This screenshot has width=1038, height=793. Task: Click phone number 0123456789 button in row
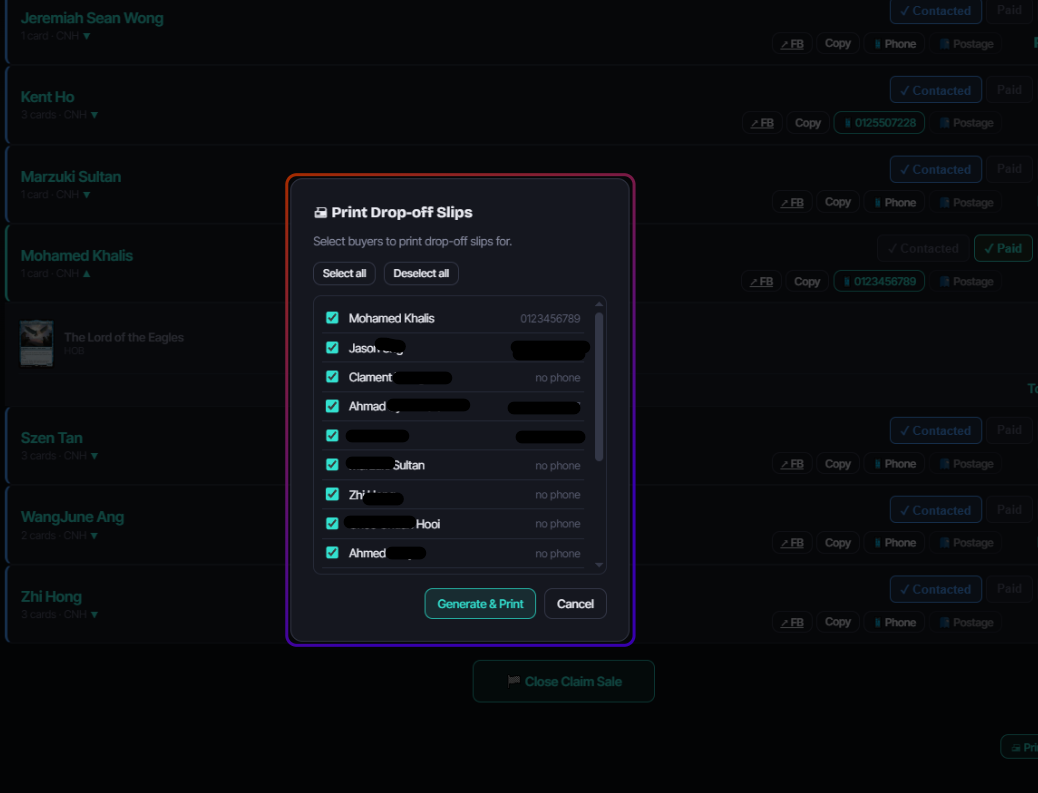[879, 281]
